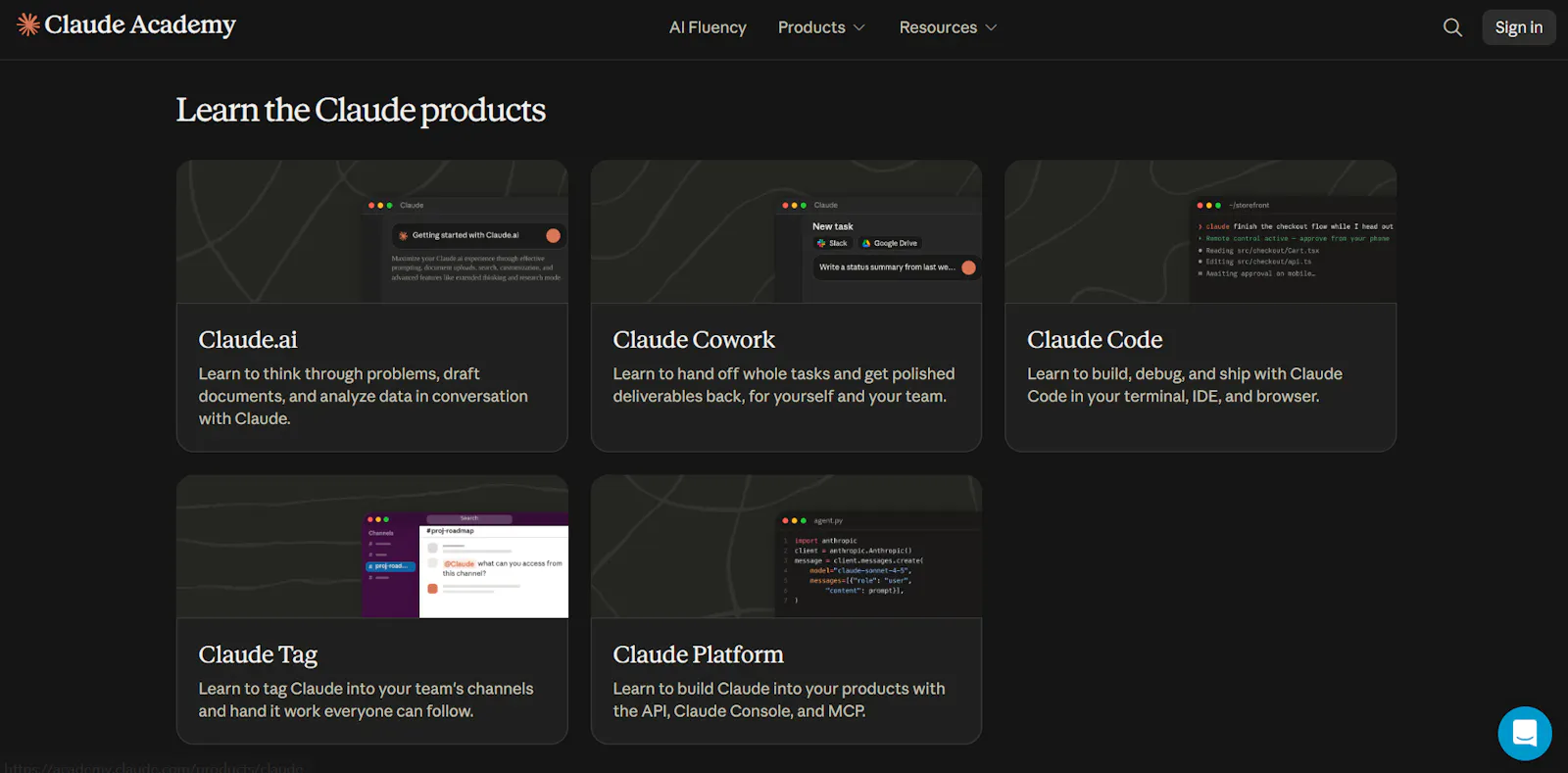
Task: Open the search magnifier icon
Action: [1452, 27]
